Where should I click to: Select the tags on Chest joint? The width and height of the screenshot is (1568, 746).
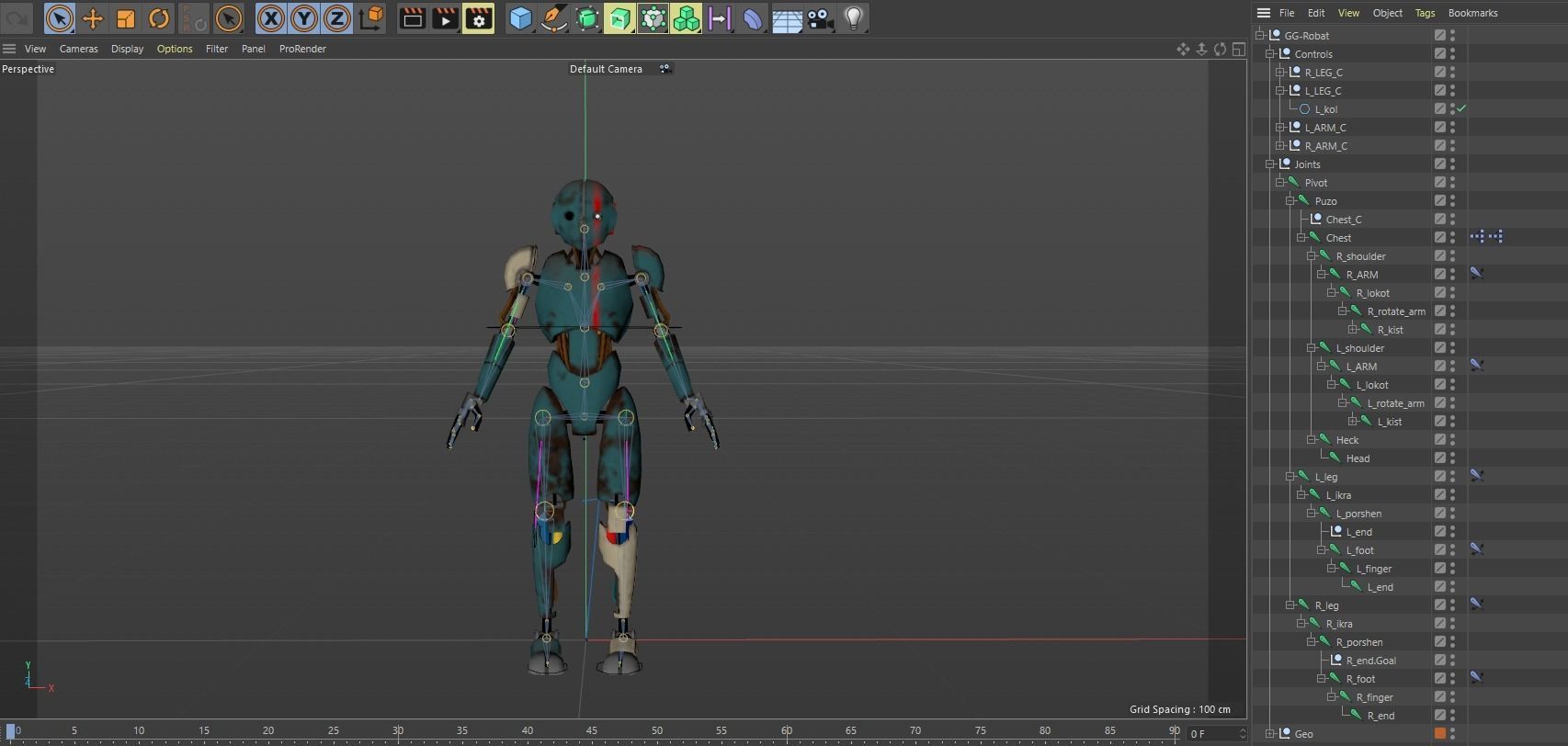(1486, 237)
